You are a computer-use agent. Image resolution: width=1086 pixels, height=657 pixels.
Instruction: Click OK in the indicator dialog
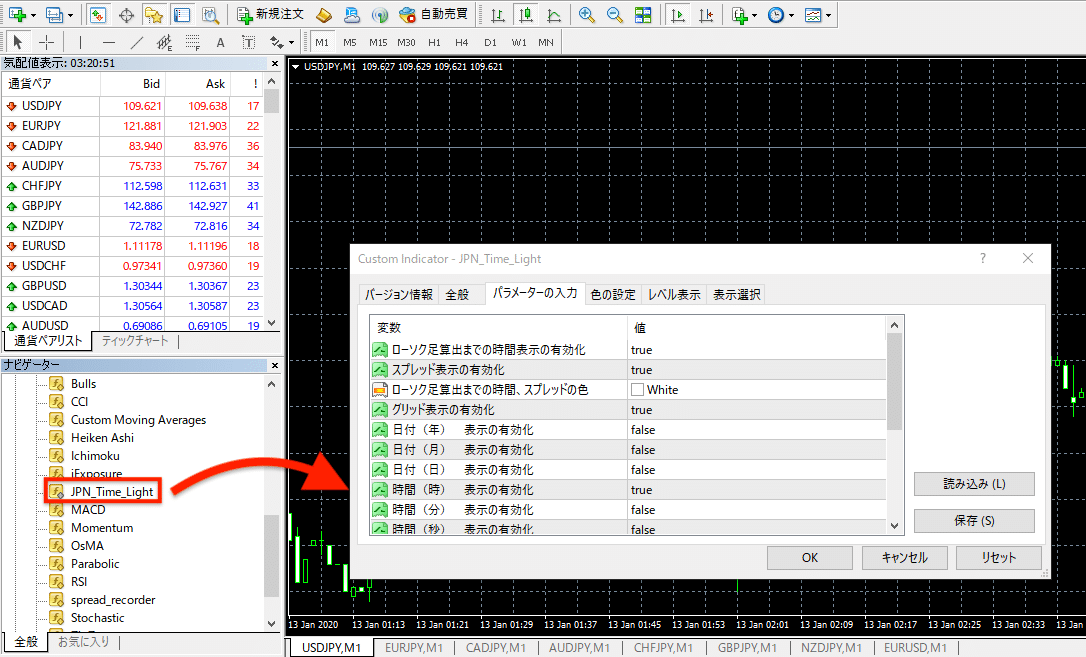coord(810,557)
